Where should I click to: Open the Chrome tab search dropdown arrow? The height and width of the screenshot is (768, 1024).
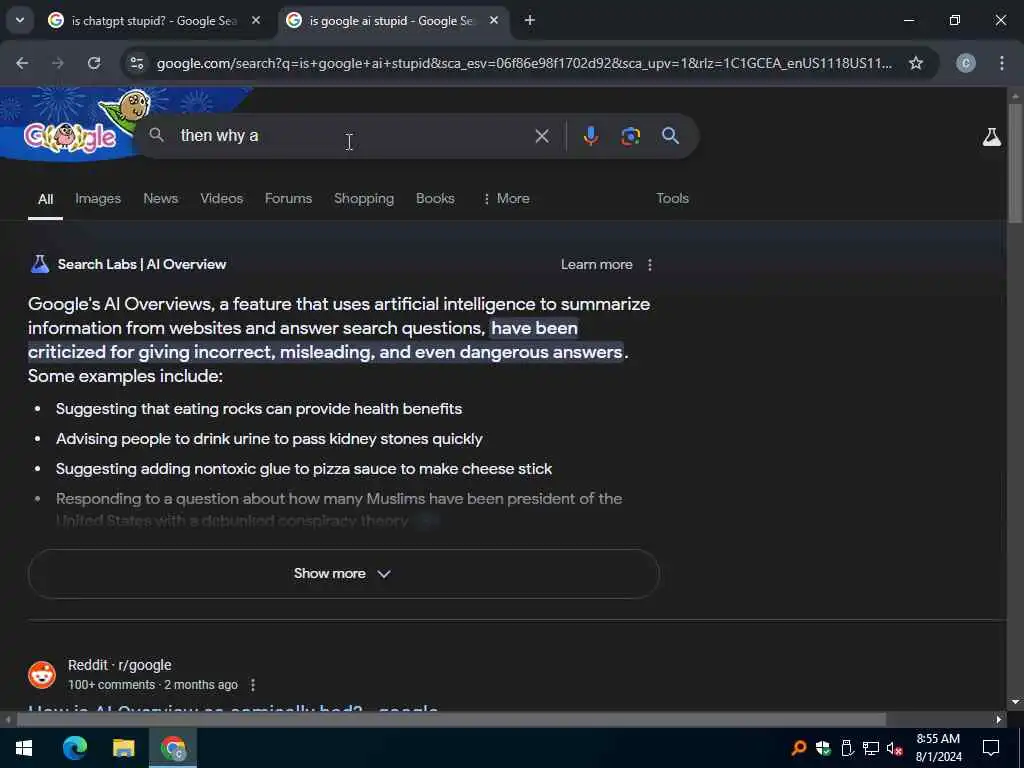[x=20, y=20]
